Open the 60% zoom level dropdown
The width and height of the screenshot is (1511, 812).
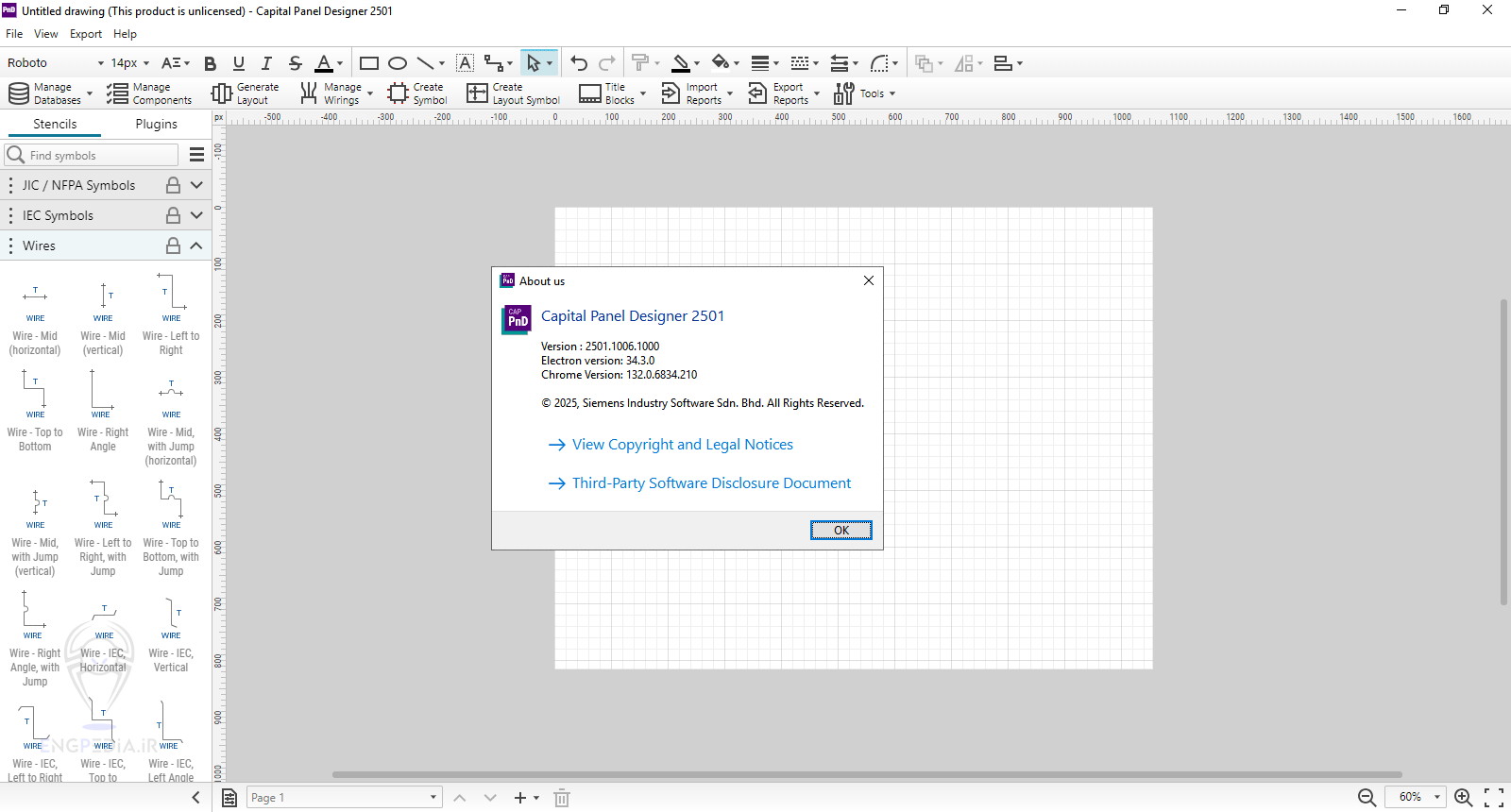1416,798
